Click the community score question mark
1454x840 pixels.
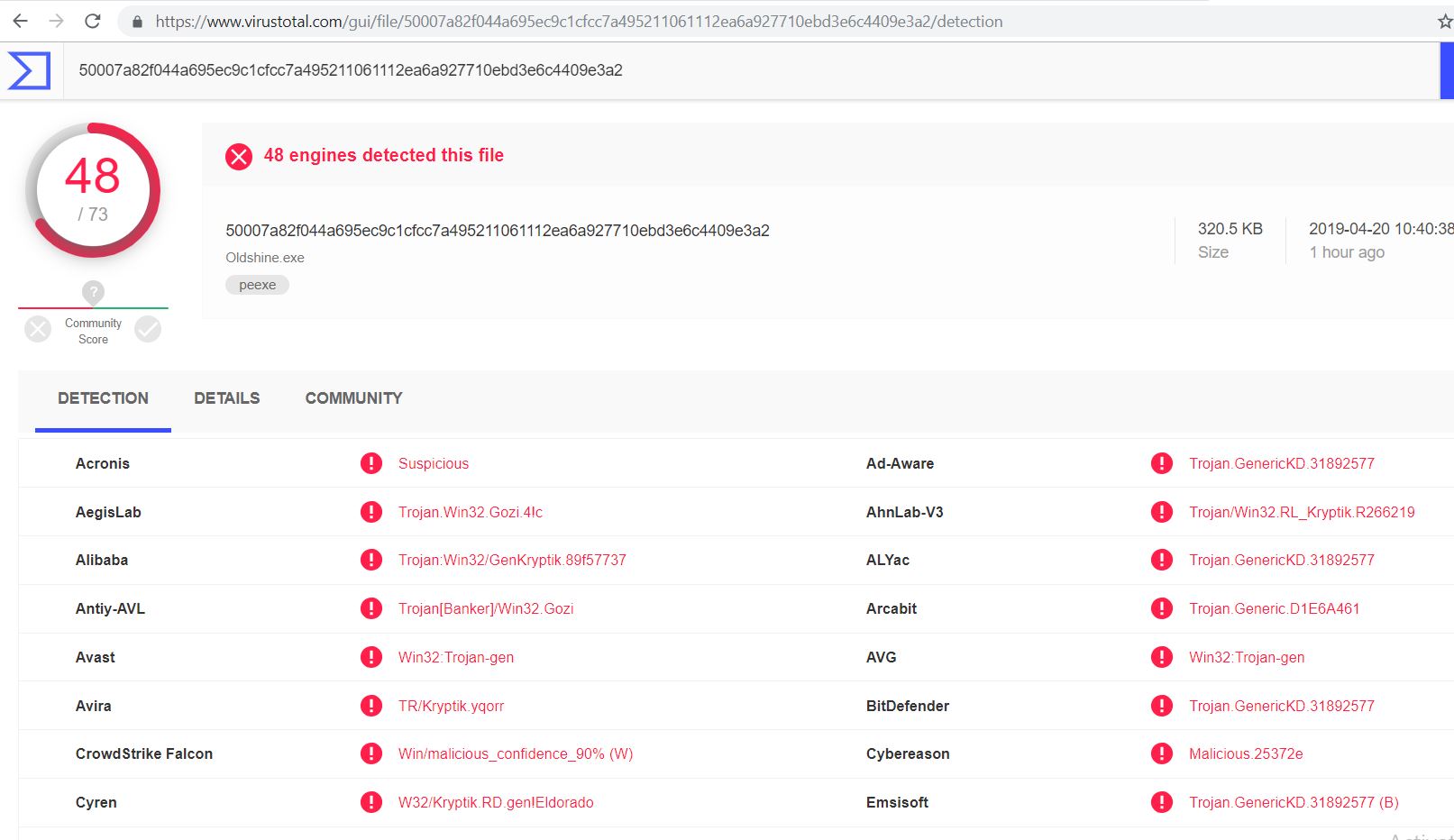[93, 292]
